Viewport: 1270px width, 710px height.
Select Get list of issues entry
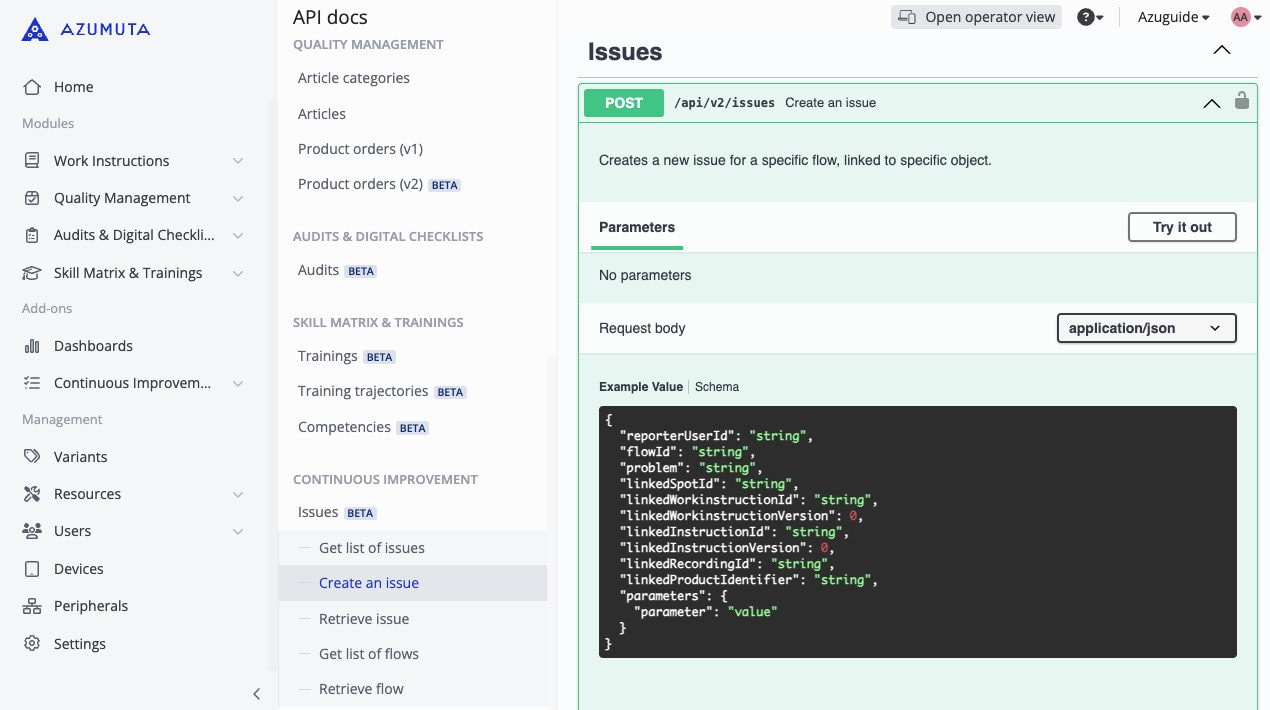point(371,548)
